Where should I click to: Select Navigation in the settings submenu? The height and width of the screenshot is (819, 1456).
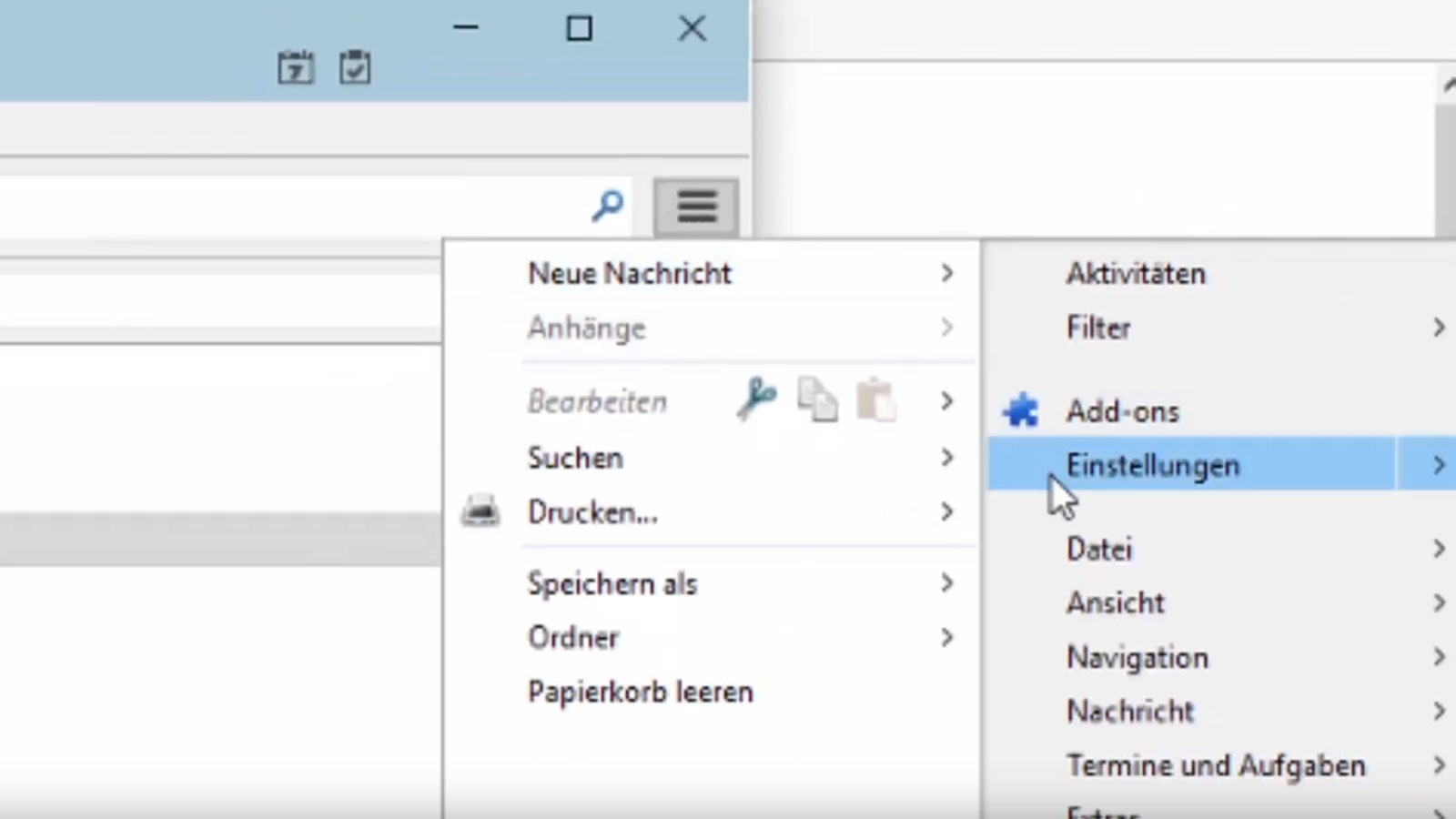tap(1137, 657)
